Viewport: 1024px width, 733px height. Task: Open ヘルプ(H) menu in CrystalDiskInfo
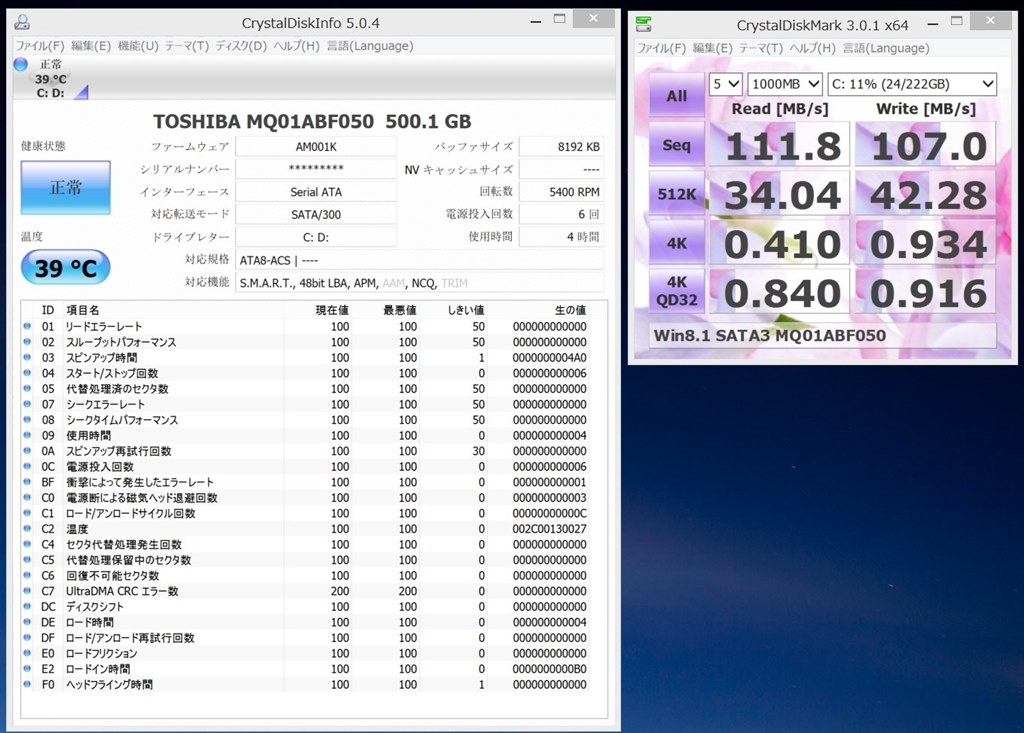(x=296, y=46)
